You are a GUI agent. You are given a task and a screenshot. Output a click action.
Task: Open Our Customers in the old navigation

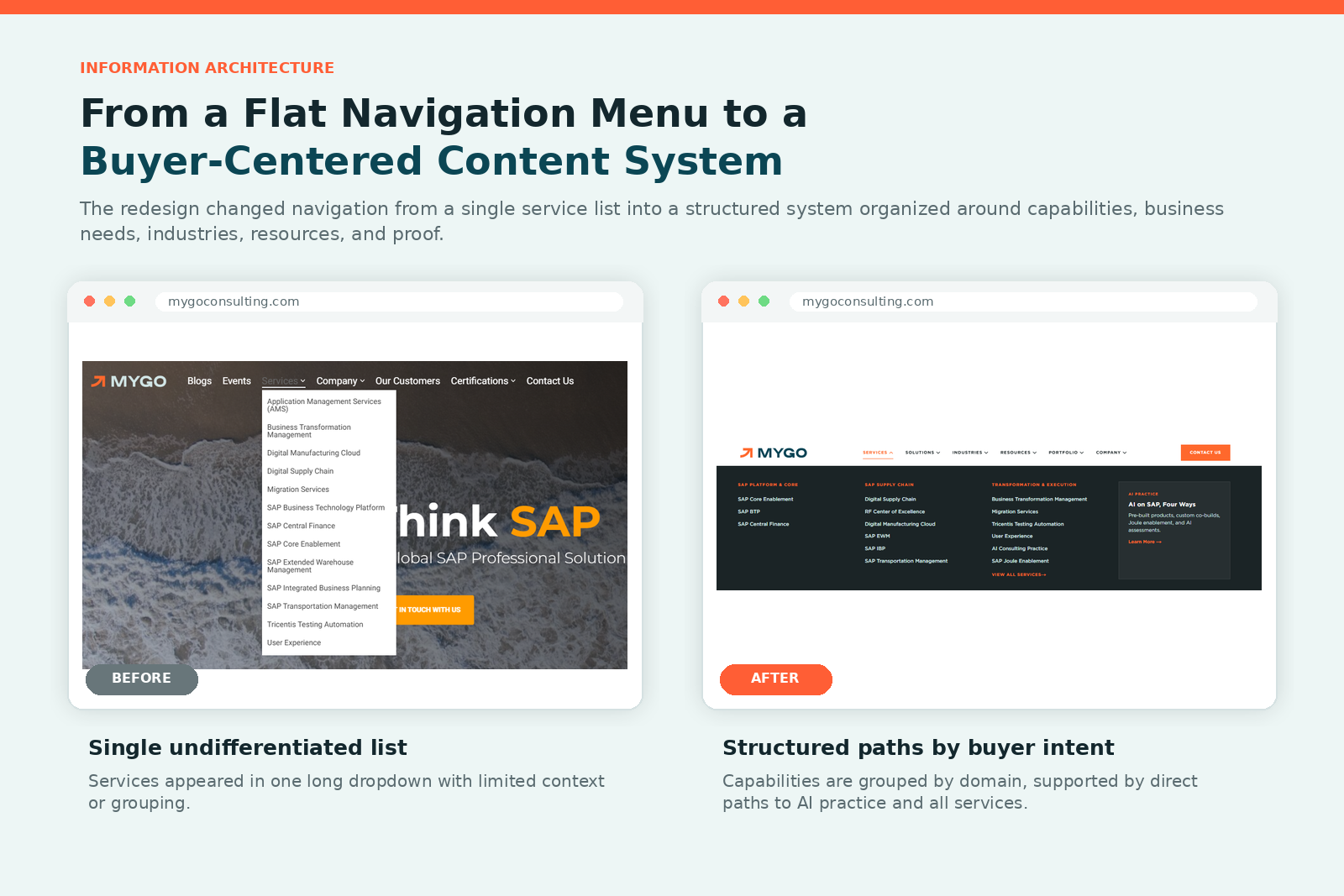coord(407,381)
